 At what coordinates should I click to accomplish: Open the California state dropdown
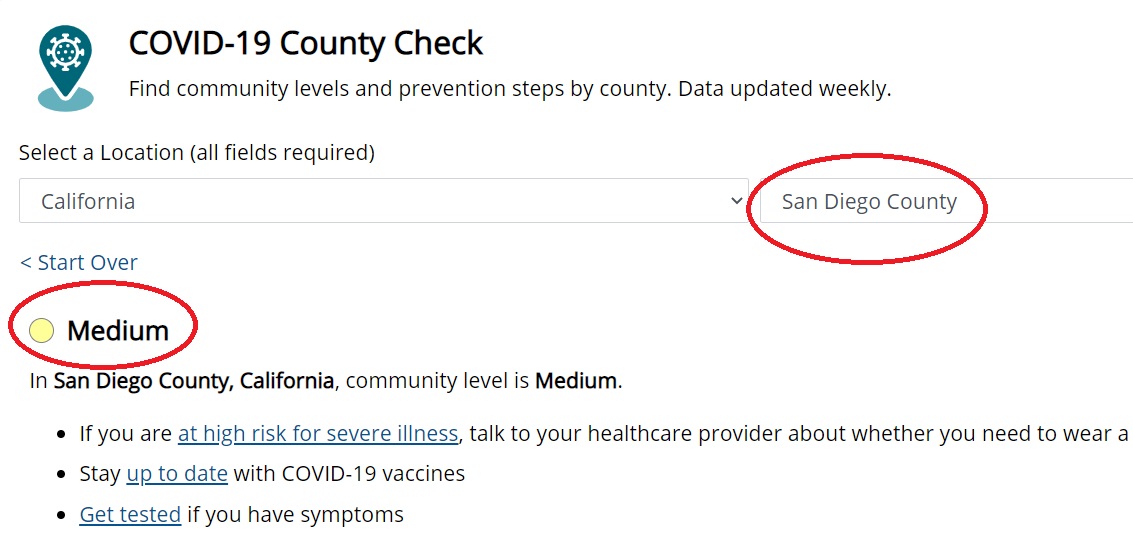click(383, 201)
